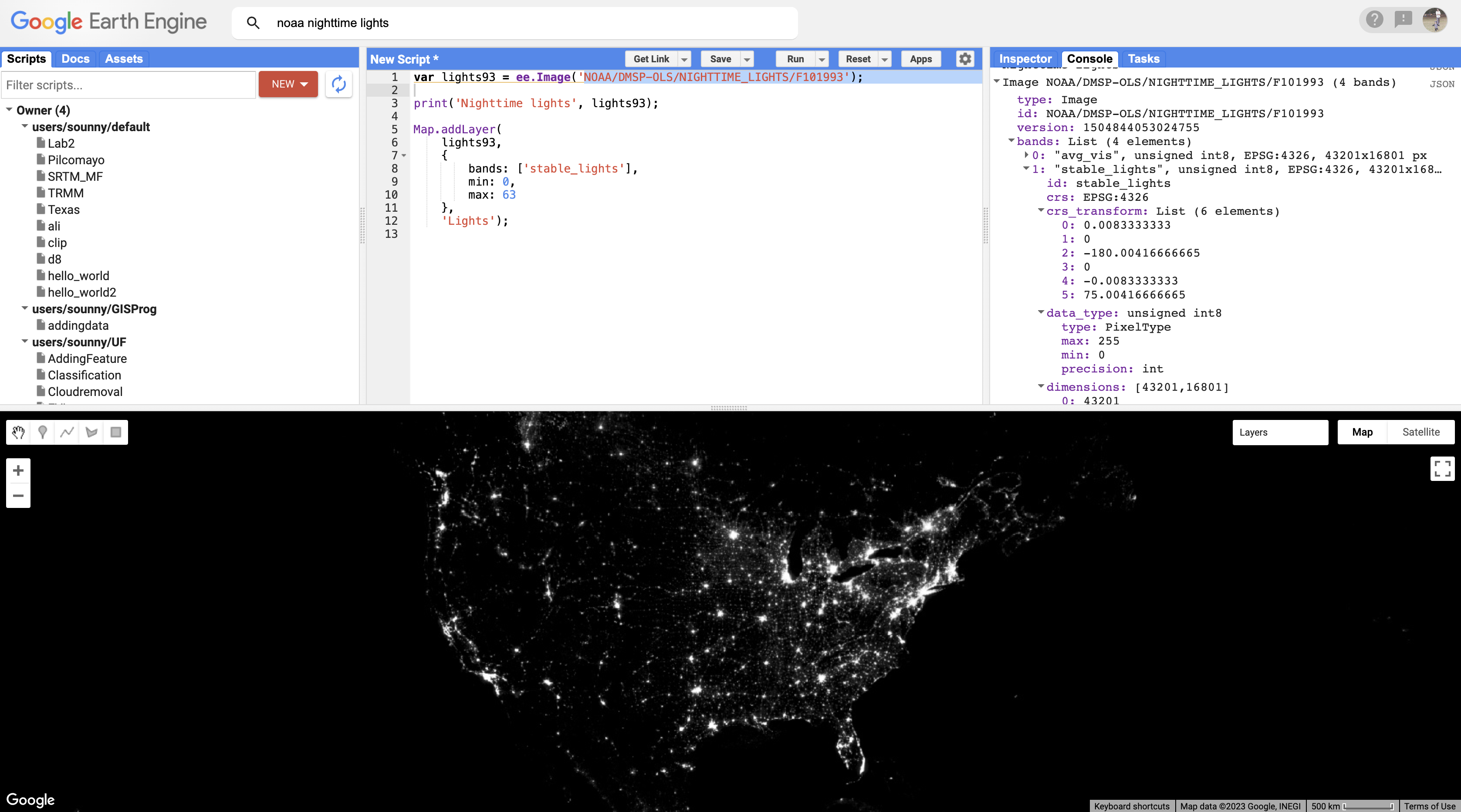Open the Layers panel on the map

tap(1280, 432)
